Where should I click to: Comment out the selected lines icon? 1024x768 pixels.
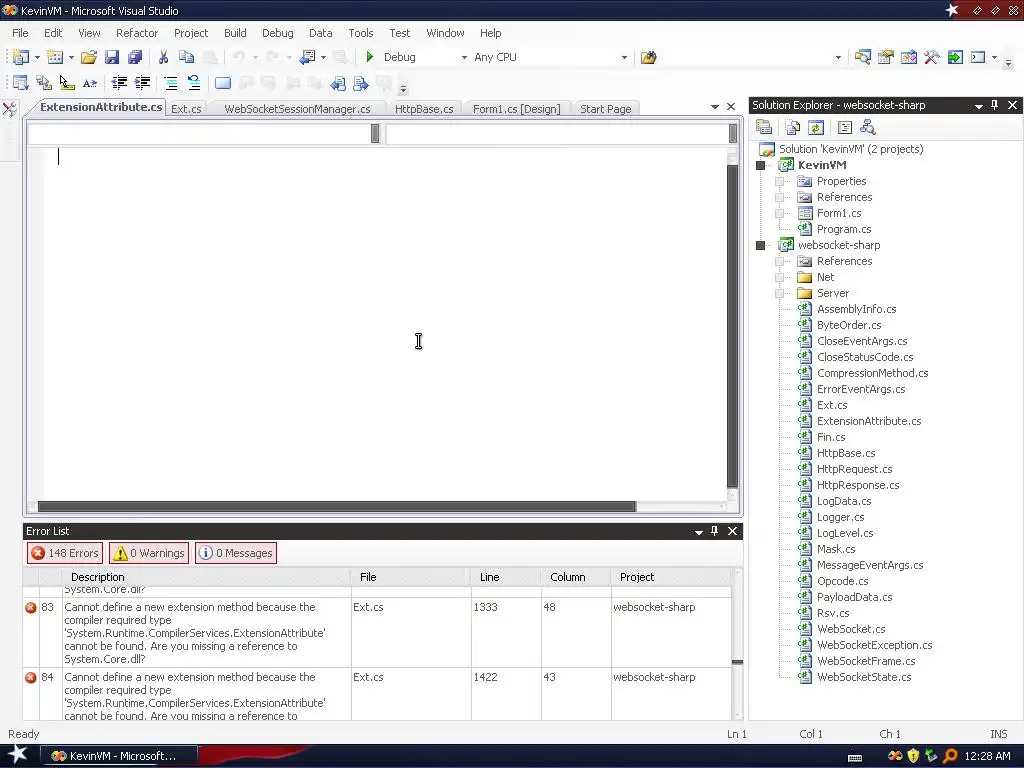tap(170, 83)
